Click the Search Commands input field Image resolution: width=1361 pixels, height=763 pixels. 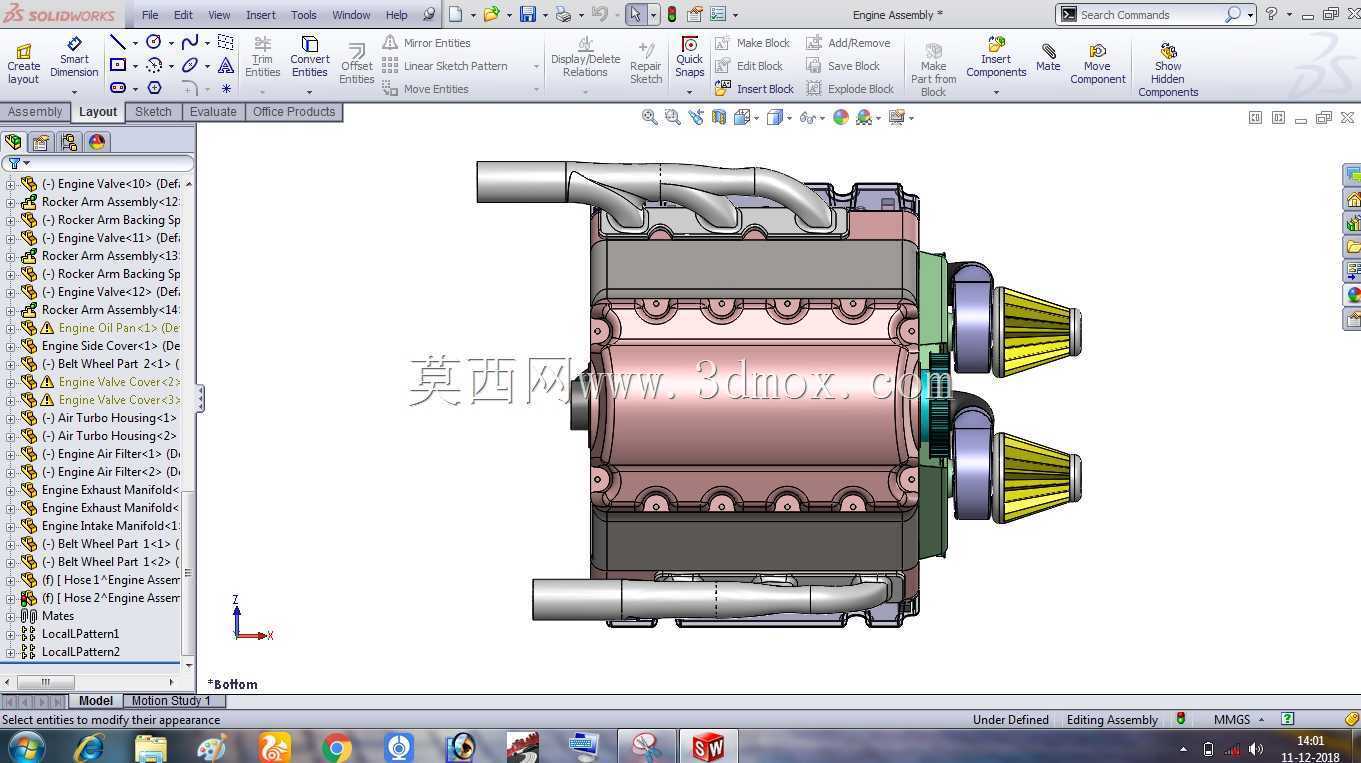point(1150,15)
